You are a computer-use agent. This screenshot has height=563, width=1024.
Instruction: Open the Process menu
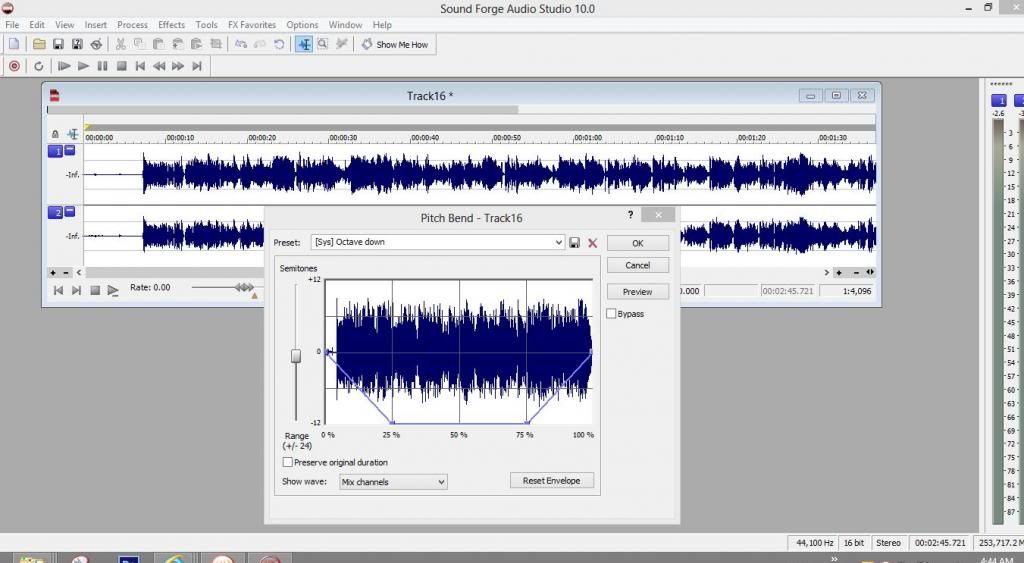tap(132, 25)
